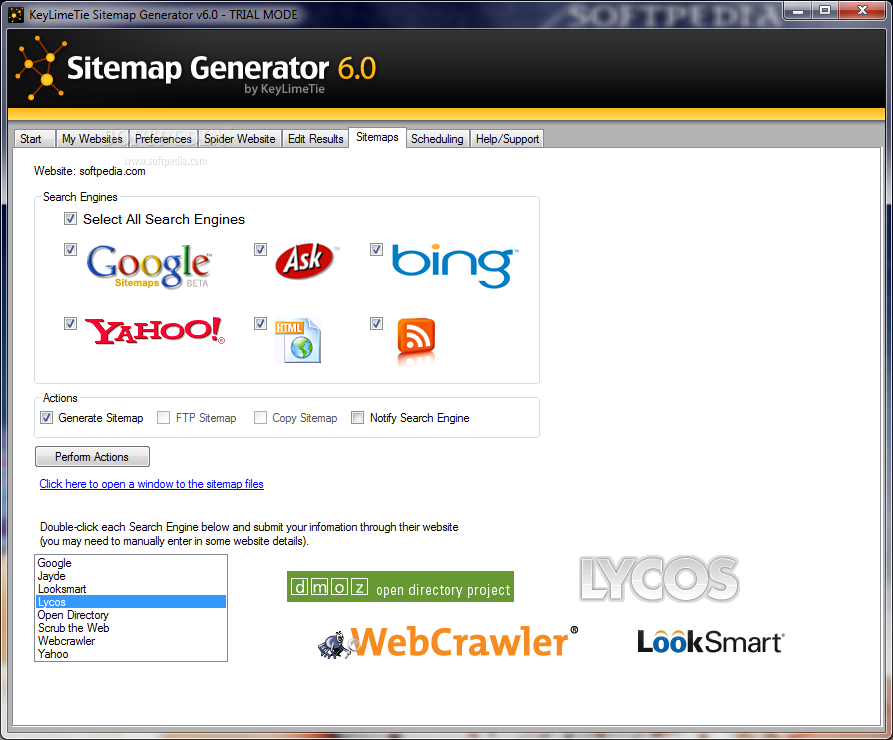The width and height of the screenshot is (893, 740).
Task: Click the Website: softpedia.com label
Action: (89, 171)
